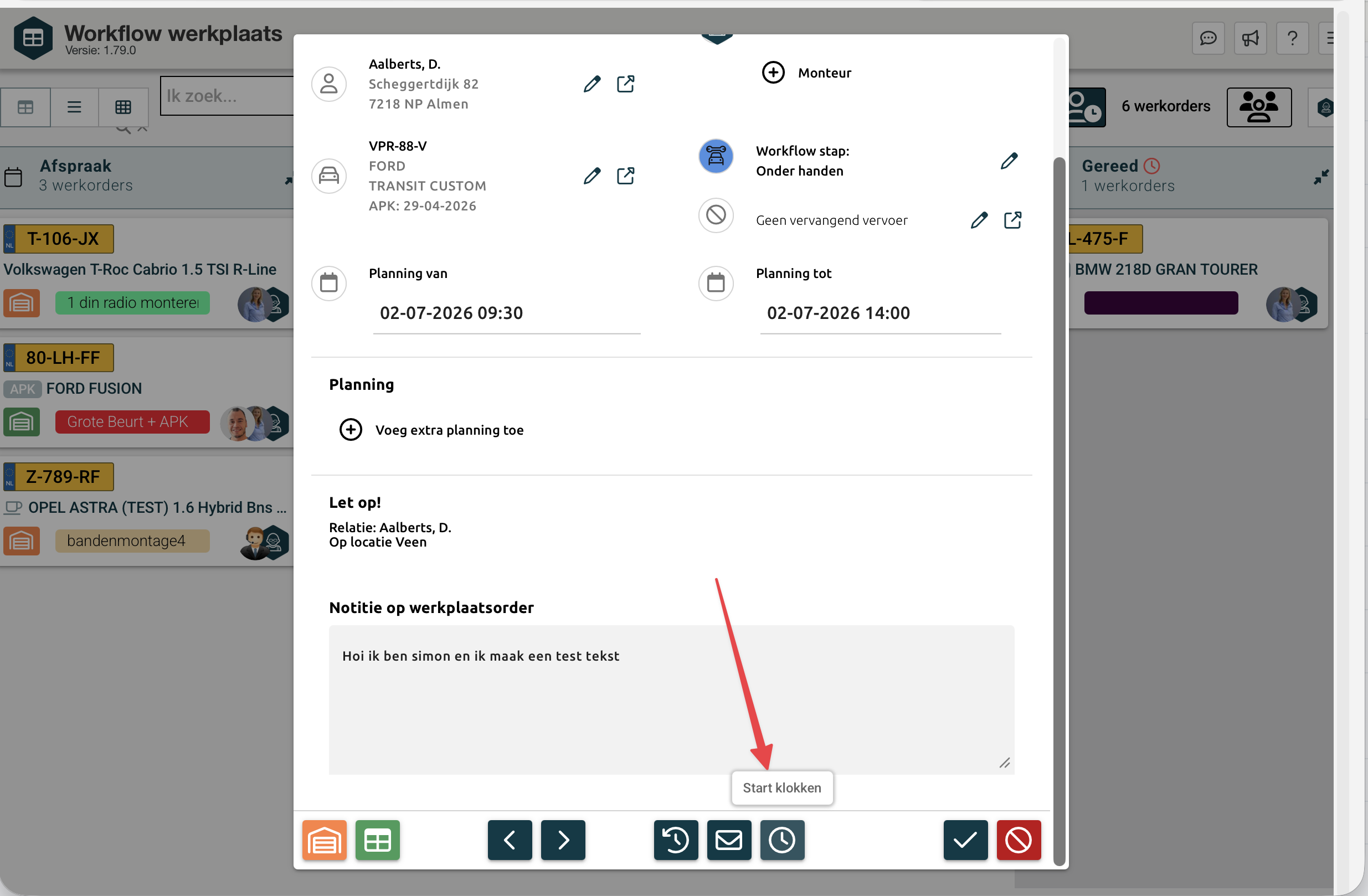This screenshot has height=896, width=1368.
Task: Click the 'Geen vervangend vervoer' text
Action: point(831,220)
